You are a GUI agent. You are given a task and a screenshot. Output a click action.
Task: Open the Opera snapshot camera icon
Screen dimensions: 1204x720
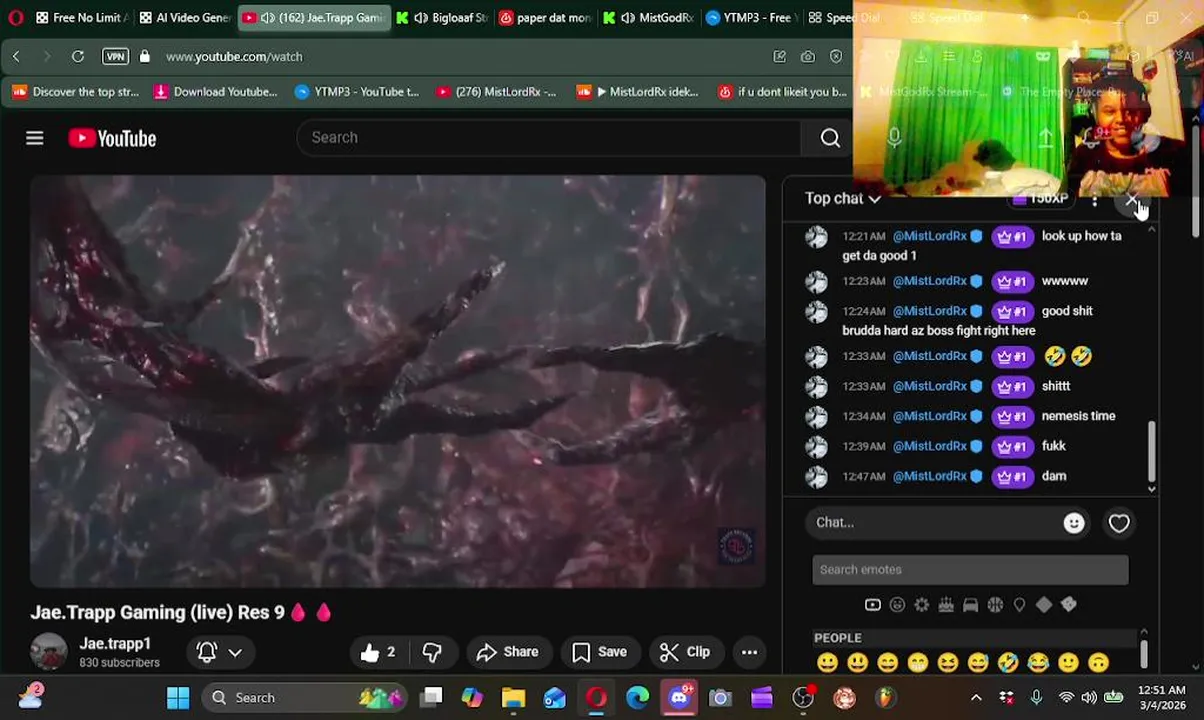point(808,57)
